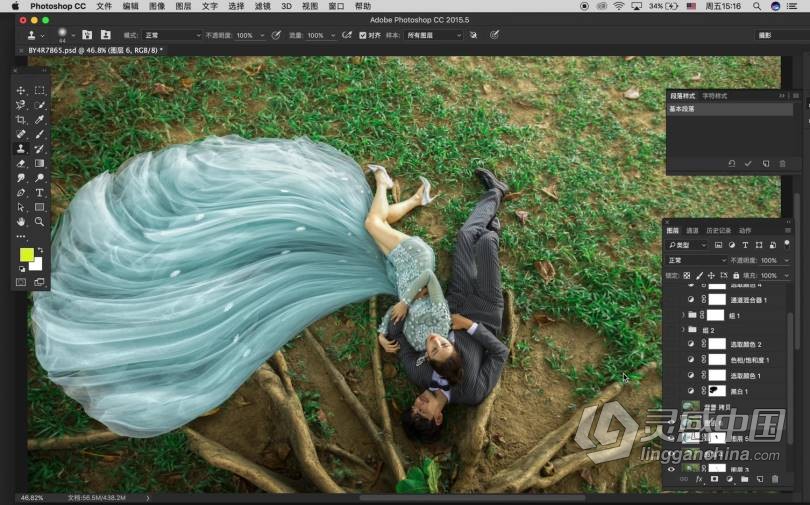810x505 pixels.
Task: Expand the 组 1 layer group
Action: click(683, 315)
